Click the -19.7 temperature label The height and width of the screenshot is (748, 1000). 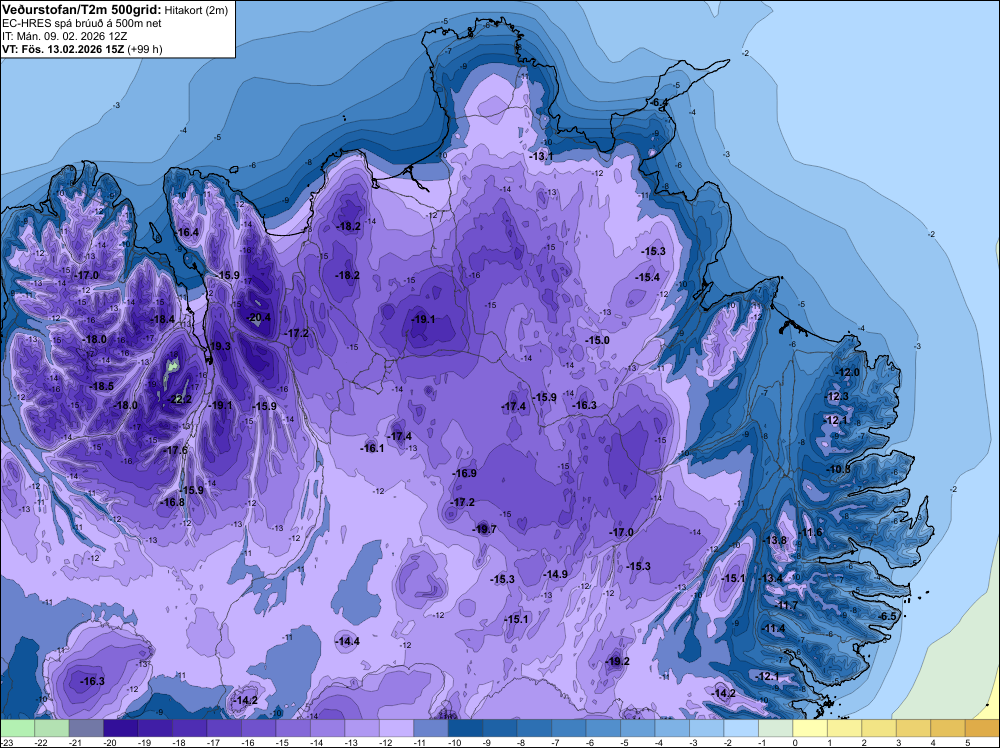point(484,529)
